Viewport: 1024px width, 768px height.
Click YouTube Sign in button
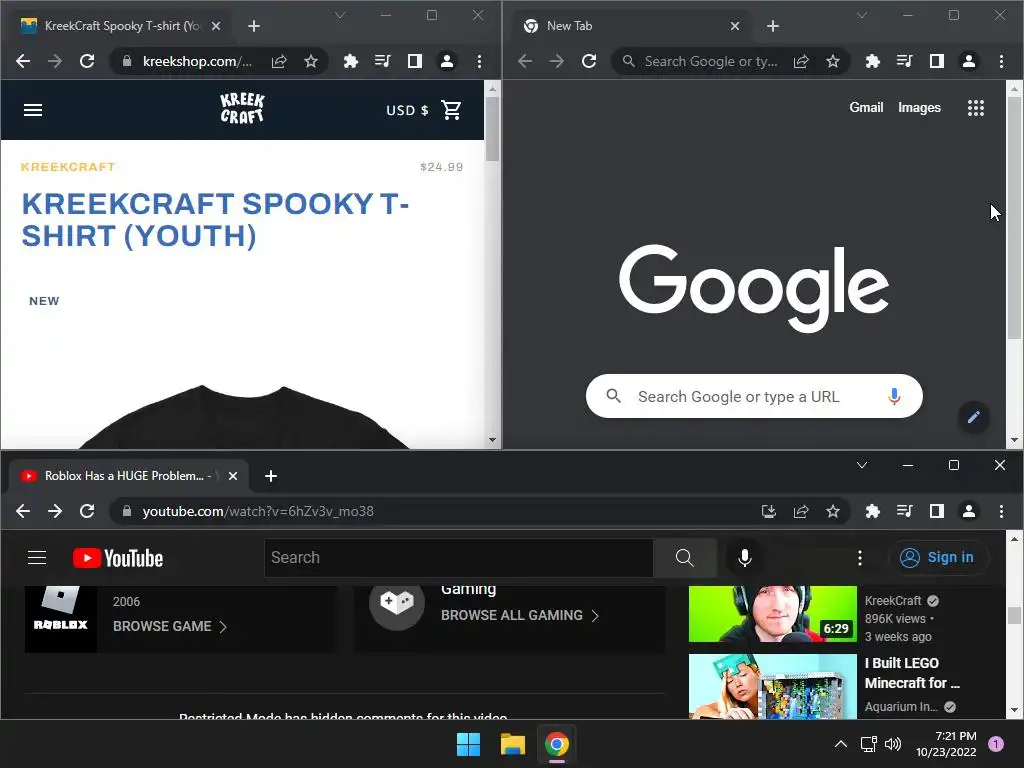[x=938, y=557]
